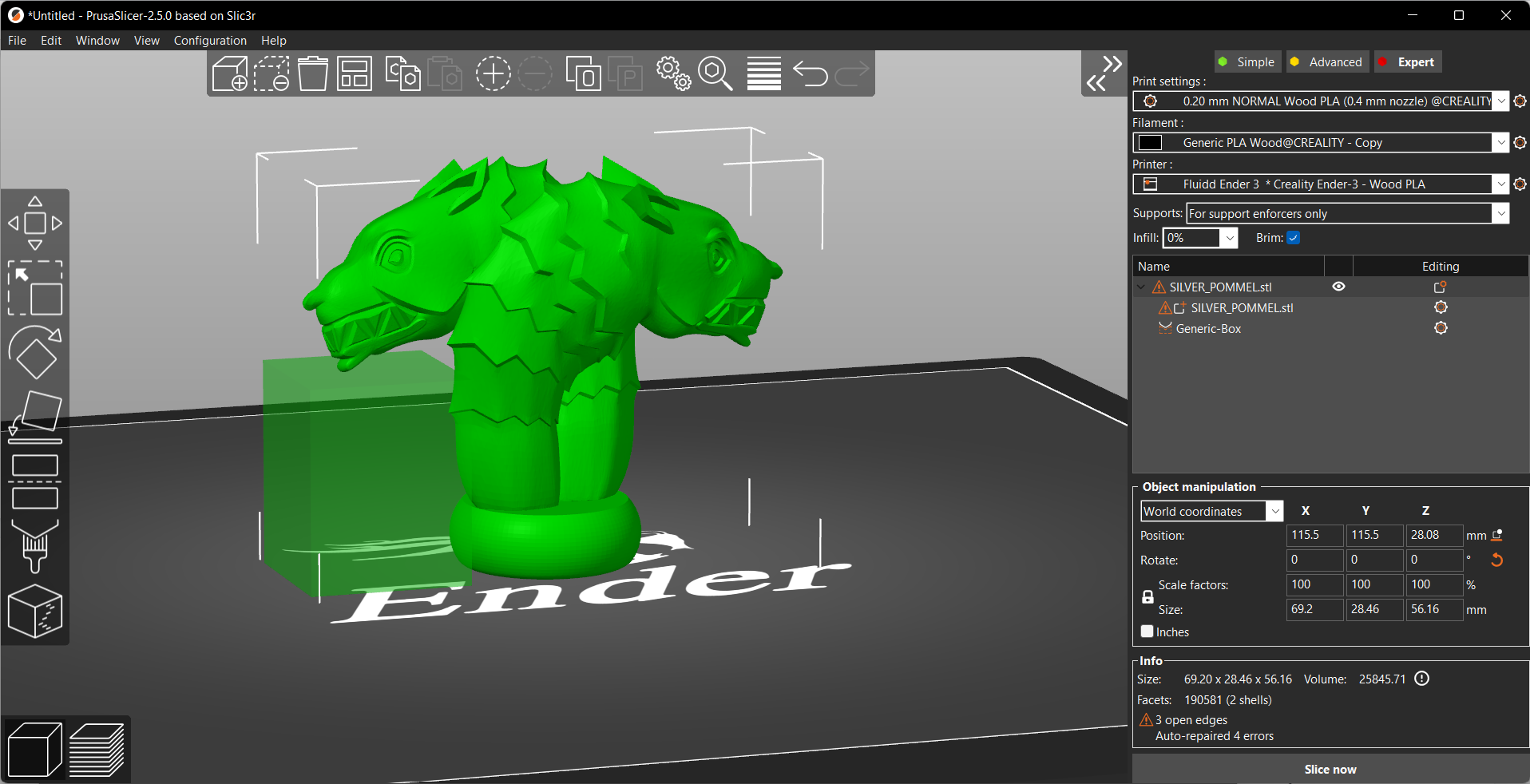Click the Search magnifier icon
This screenshot has height=784, width=1530.
[x=715, y=73]
